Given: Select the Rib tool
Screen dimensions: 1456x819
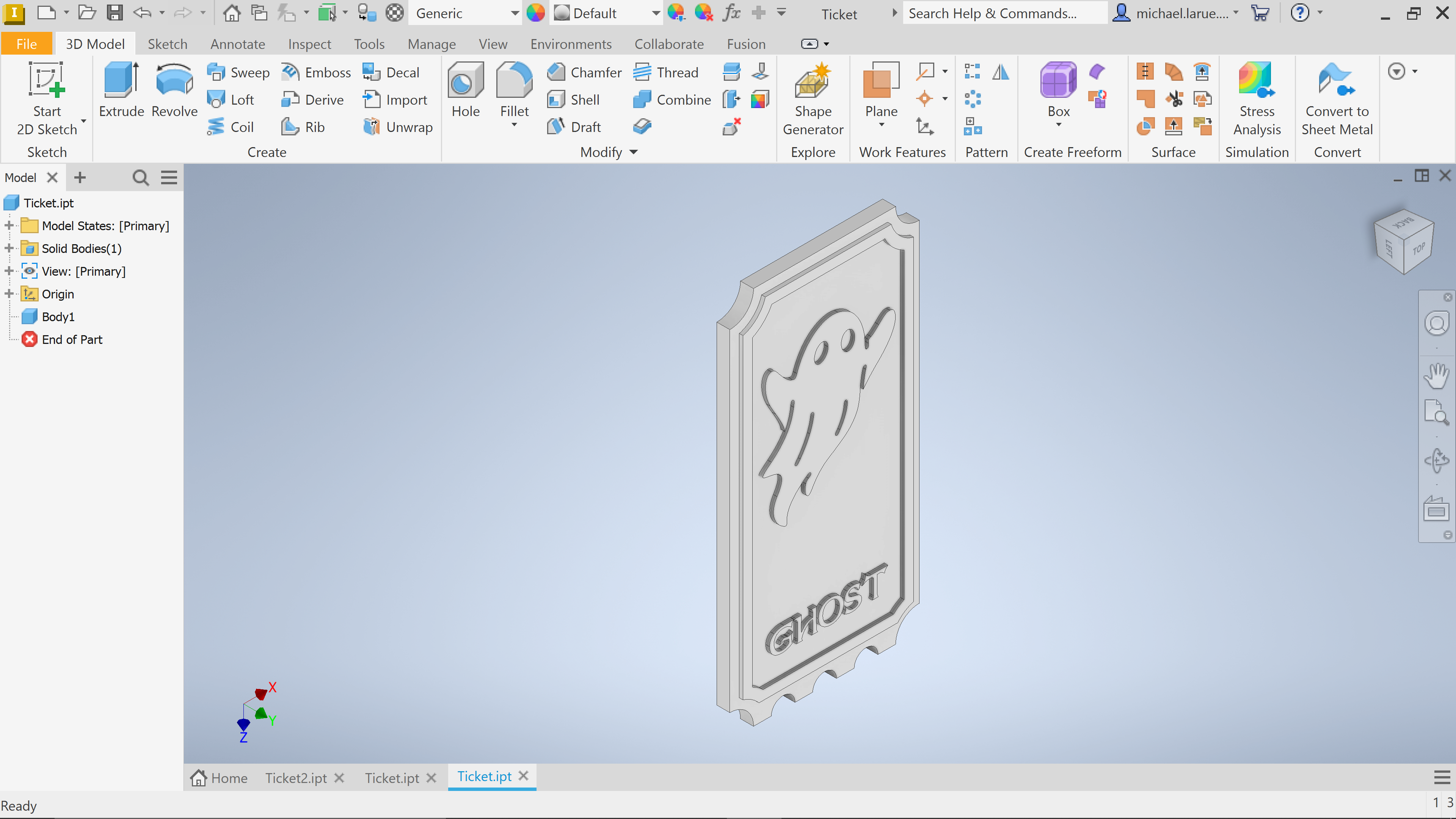Looking at the screenshot, I should (x=303, y=127).
